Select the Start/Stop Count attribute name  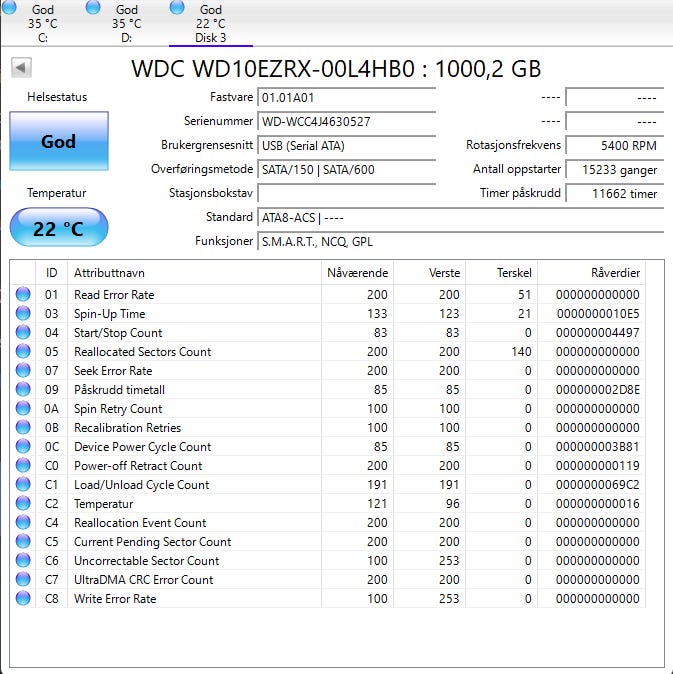(x=118, y=333)
